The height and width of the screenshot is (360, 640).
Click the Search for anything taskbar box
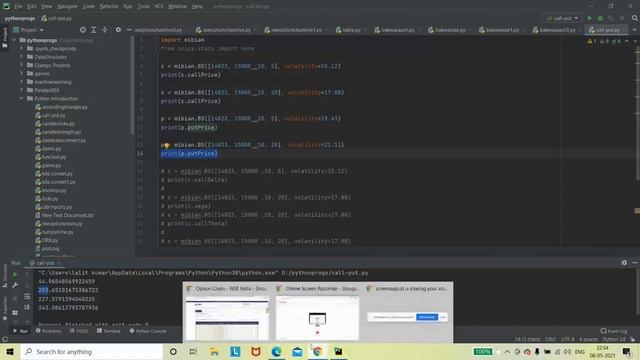point(92,351)
